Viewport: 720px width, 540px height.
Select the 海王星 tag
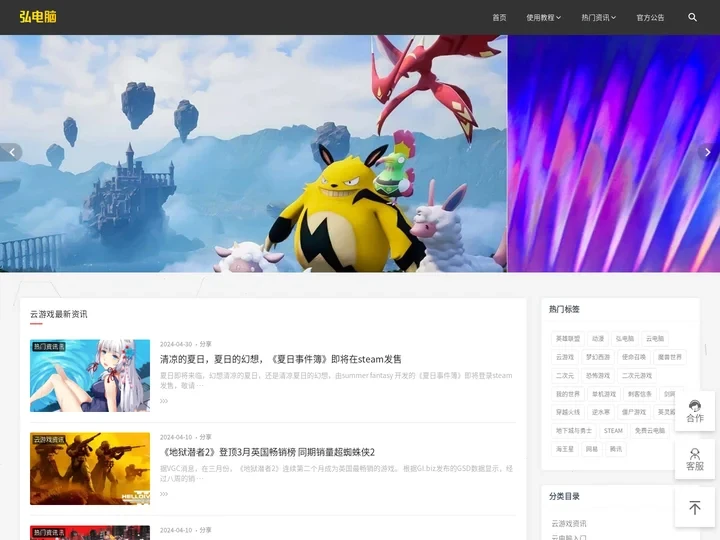tap(565, 449)
